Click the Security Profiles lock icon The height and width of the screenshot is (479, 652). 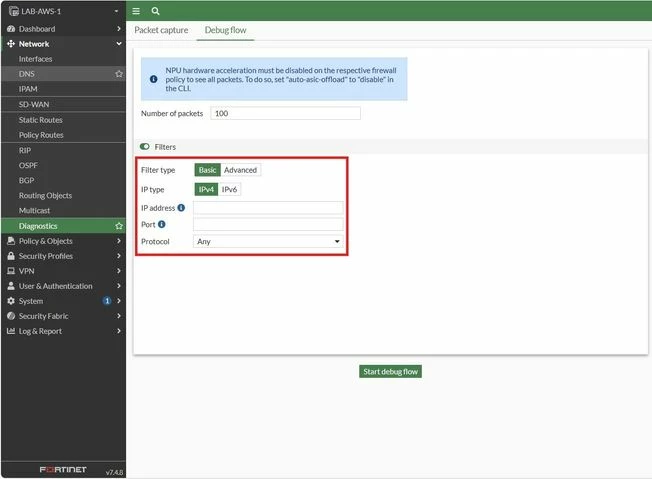point(11,256)
